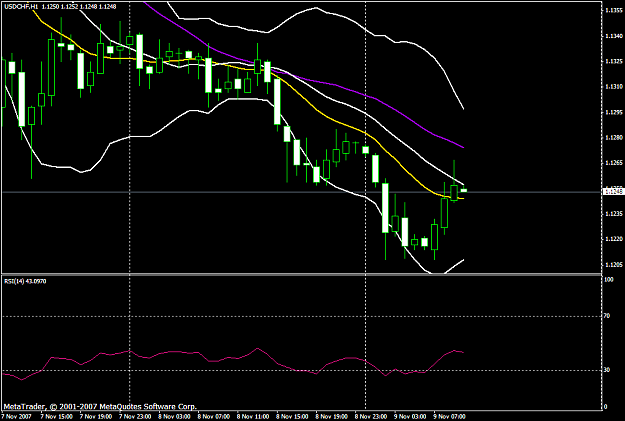Screen dimensions: 625x421
Task: Click the RSI scale value 30
Action: pyautogui.click(x=607, y=370)
